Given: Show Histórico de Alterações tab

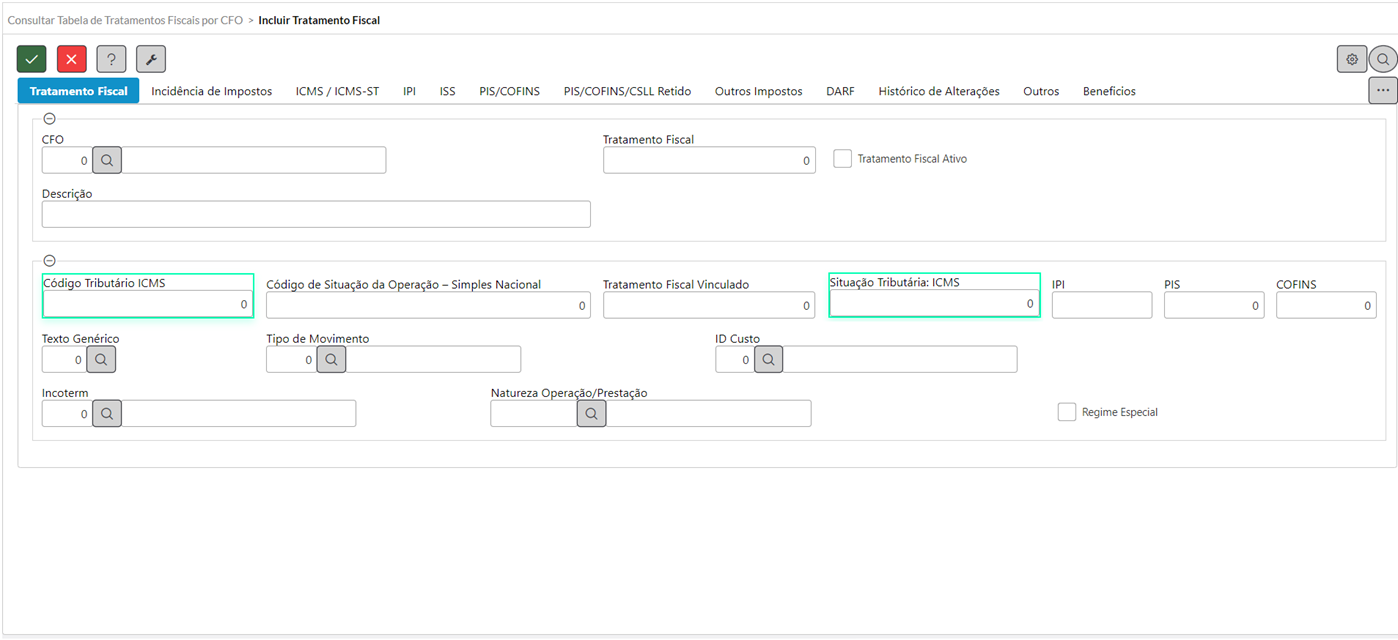Looking at the screenshot, I should (939, 91).
